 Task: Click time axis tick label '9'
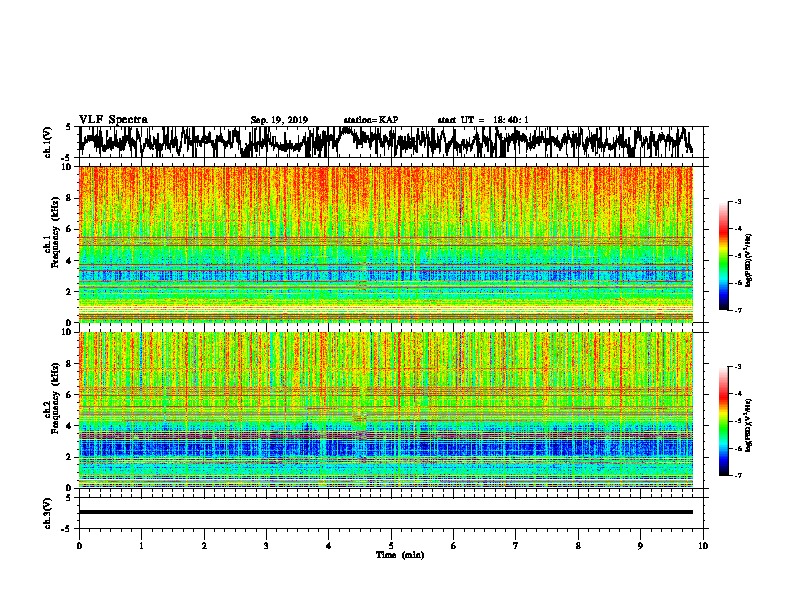coord(640,545)
